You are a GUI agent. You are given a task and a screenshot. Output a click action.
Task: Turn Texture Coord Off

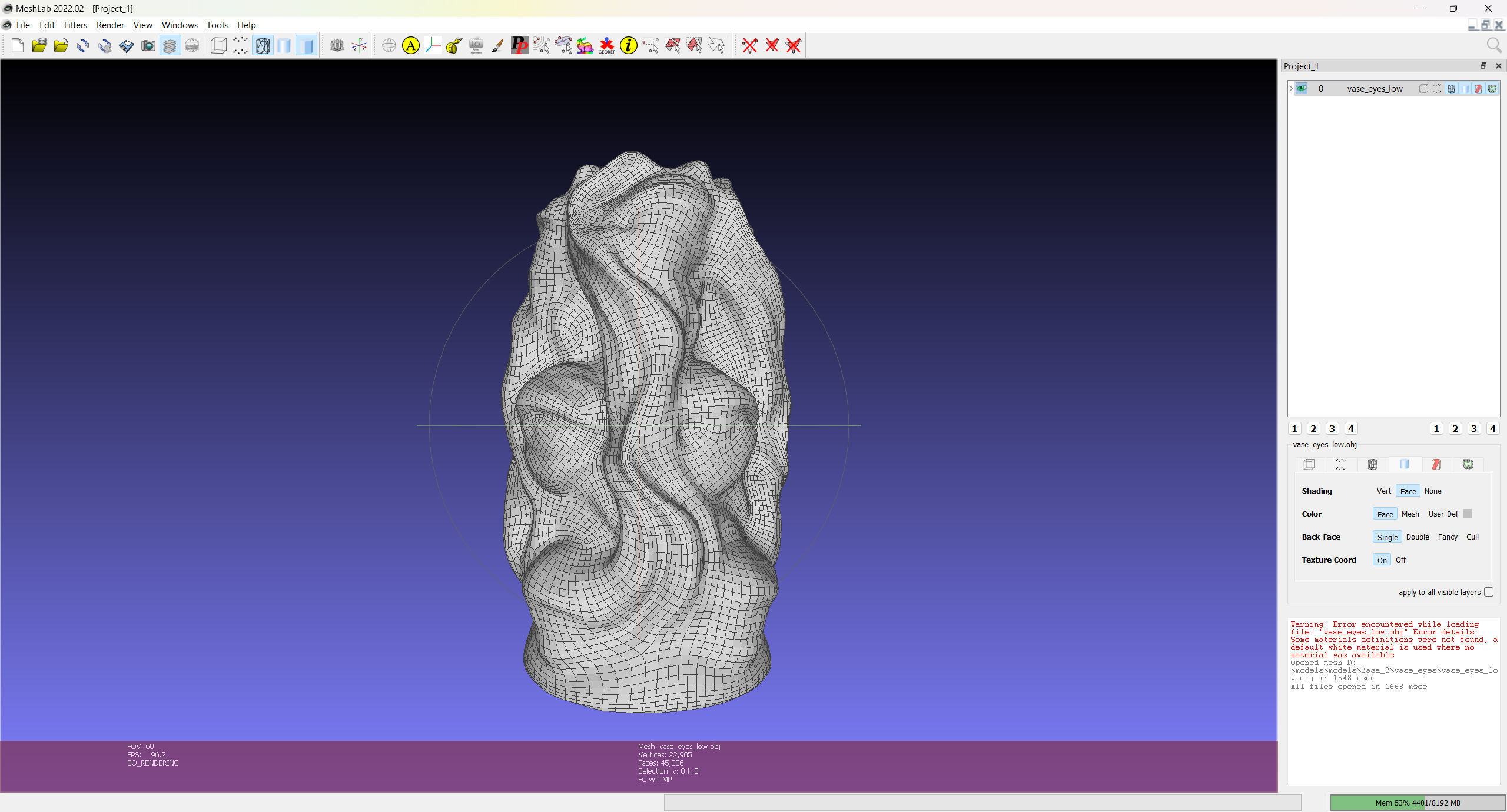coord(1400,560)
